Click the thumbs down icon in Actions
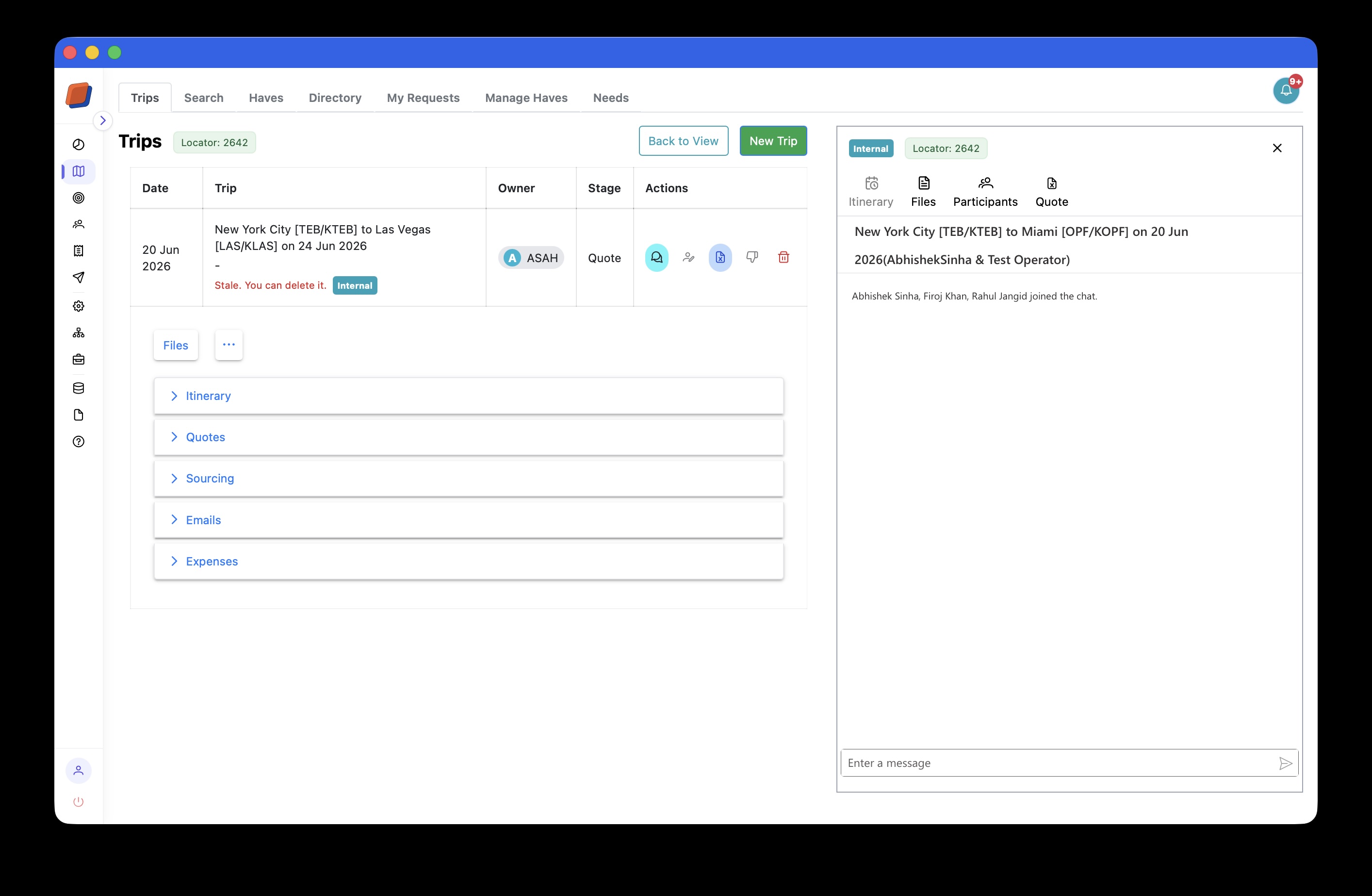Viewport: 1372px width, 896px height. tap(751, 257)
